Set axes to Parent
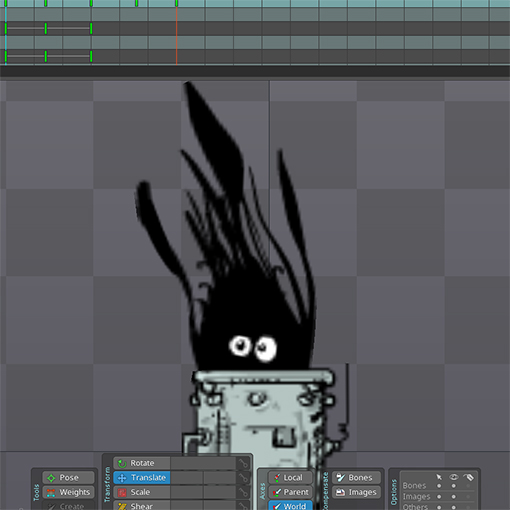 (290, 492)
